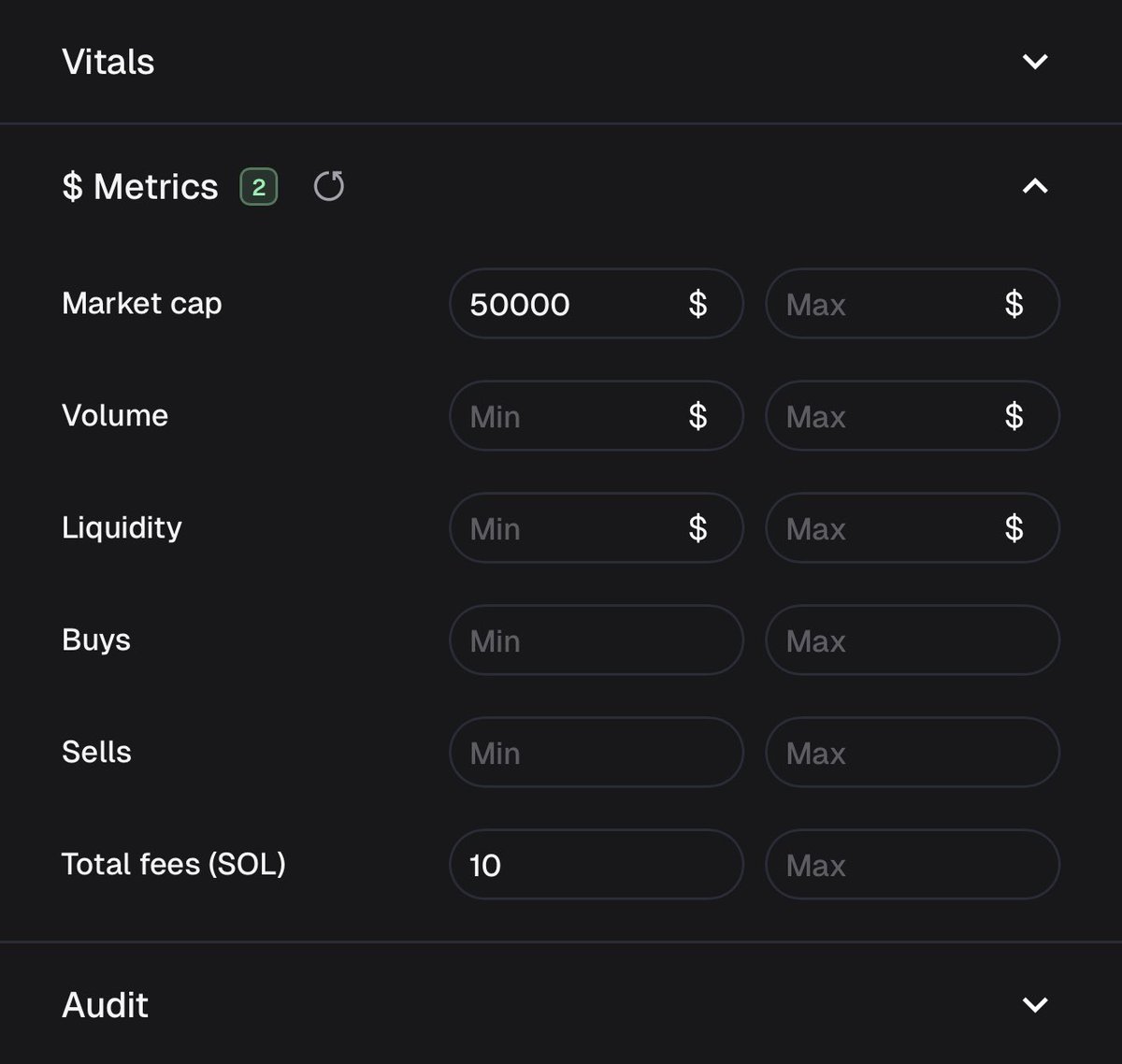Focus the Total fees (SOL) Max field
Image resolution: width=1122 pixels, height=1064 pixels.
click(913, 865)
